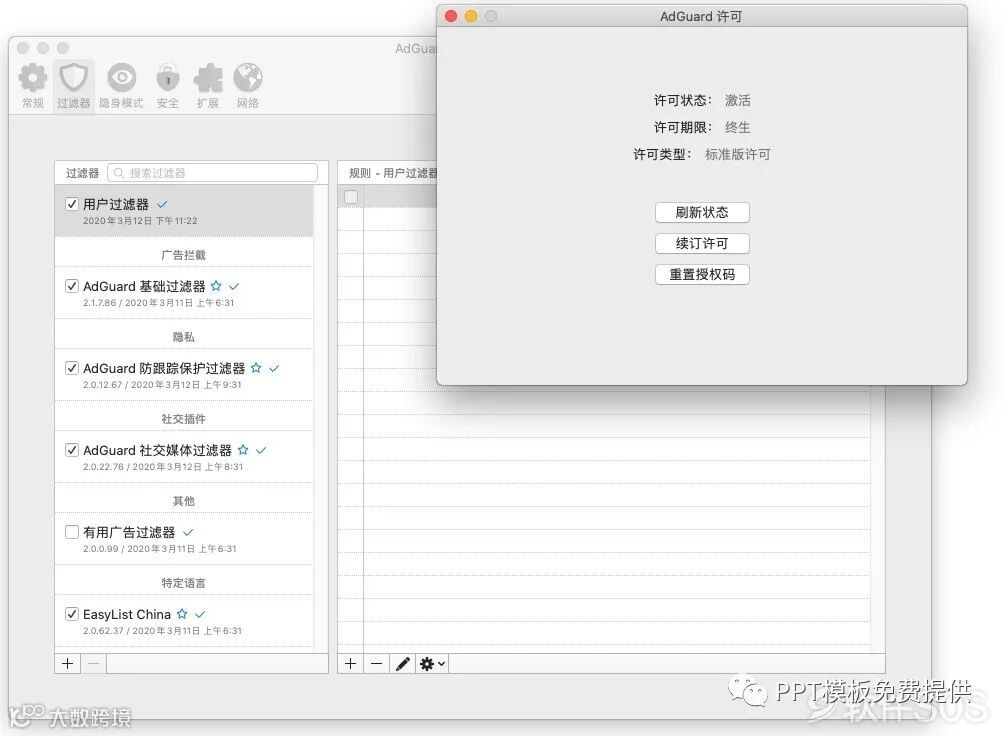This screenshot has height=736, width=1004.
Task: Minimize the AdGuard 许可 window
Action: coord(471,16)
